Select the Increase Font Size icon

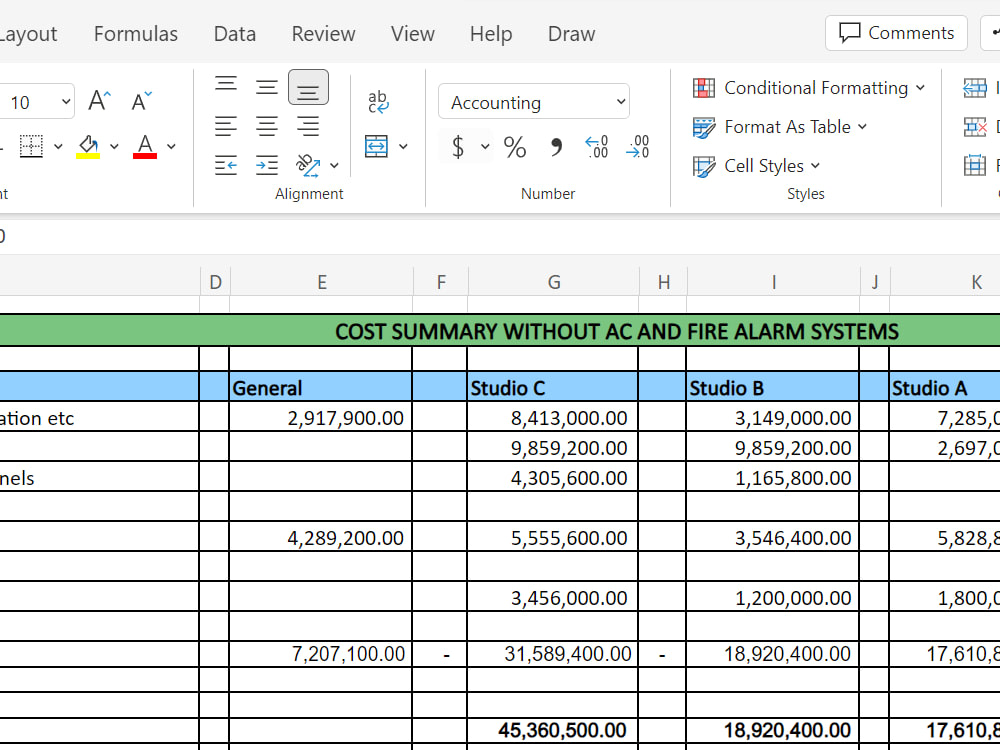[97, 99]
